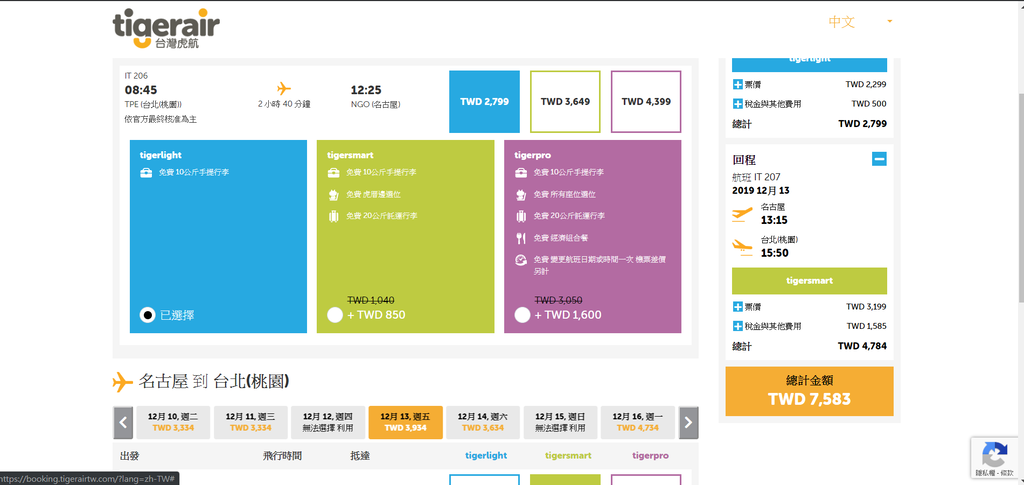The width and height of the screenshot is (1024, 485).
Task: Click the checked luggage icon in the tigersmart card
Action: coord(333,216)
